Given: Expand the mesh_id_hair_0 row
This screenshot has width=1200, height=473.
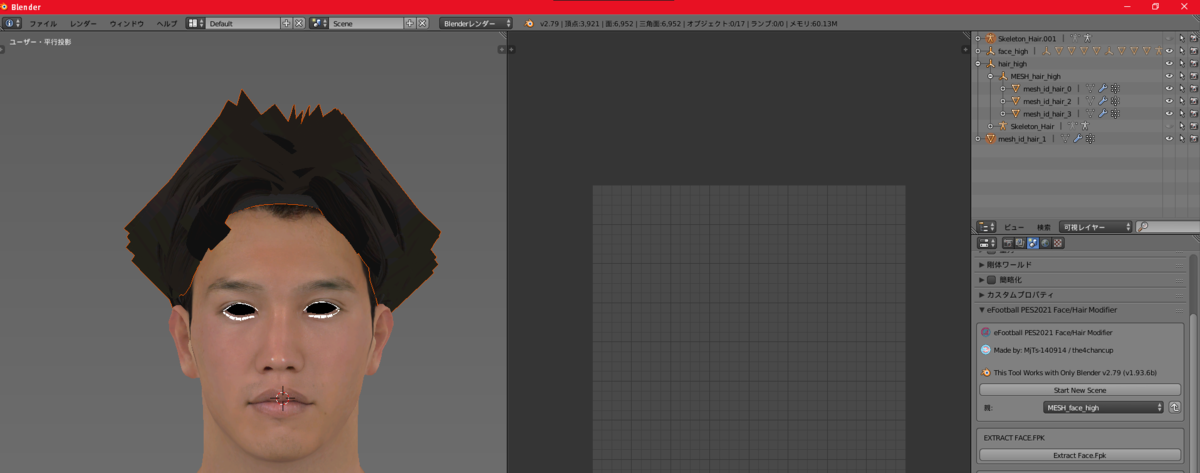Looking at the screenshot, I should pos(1003,89).
